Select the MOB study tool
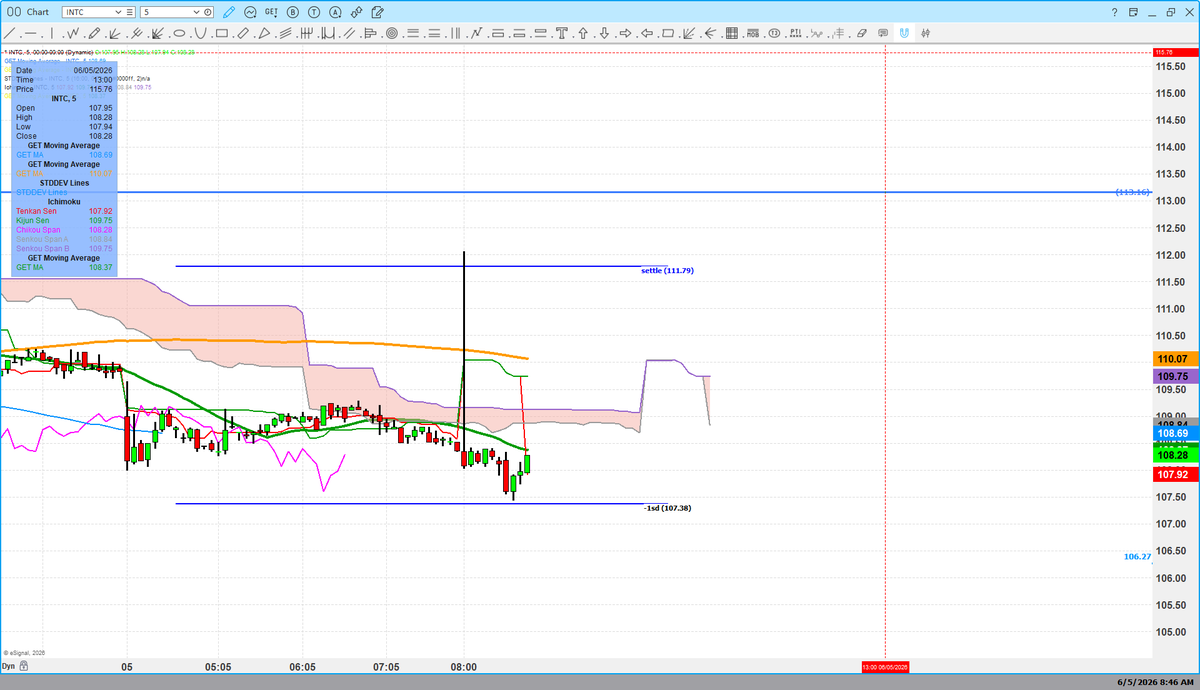This screenshot has height=690, width=1200. 753,33
